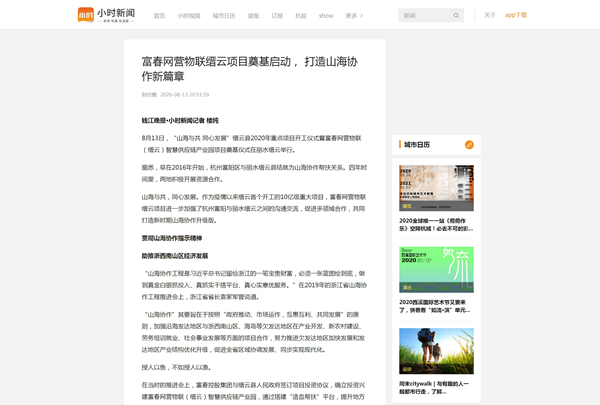Open the 小时视频 nav item
The height and width of the screenshot is (405, 600).
pyautogui.click(x=189, y=16)
